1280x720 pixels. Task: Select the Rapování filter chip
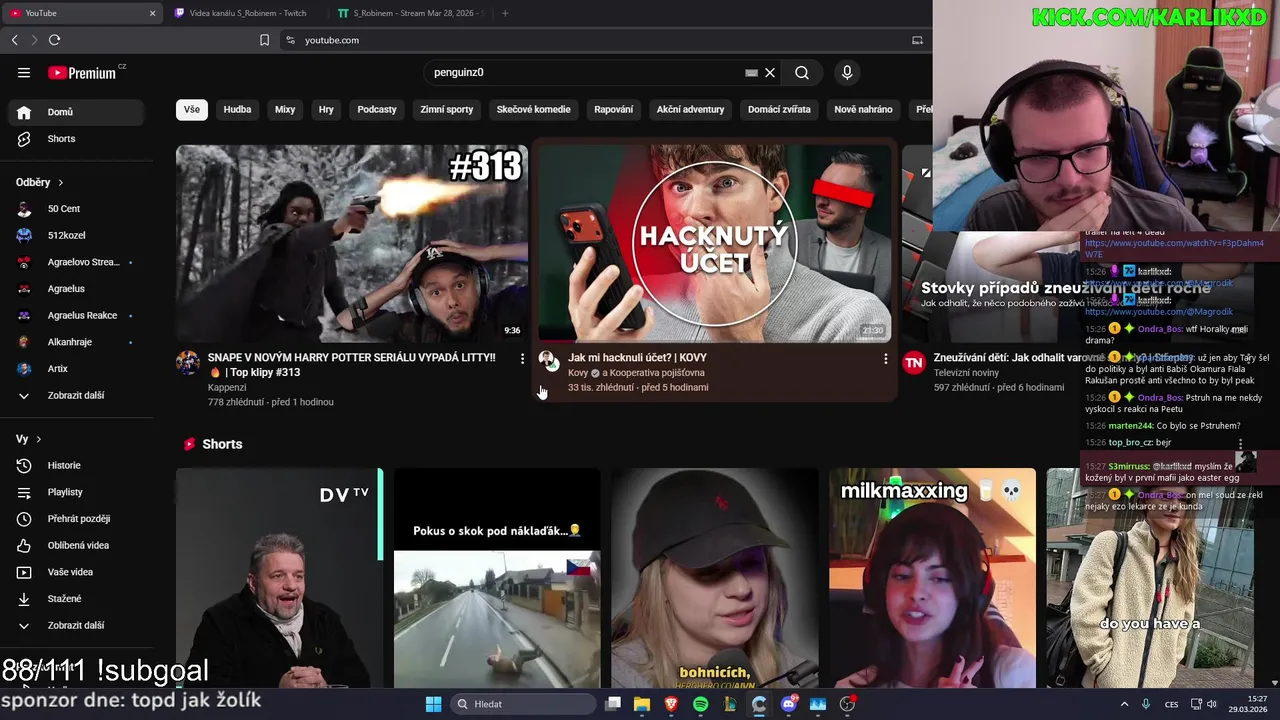[613, 110]
